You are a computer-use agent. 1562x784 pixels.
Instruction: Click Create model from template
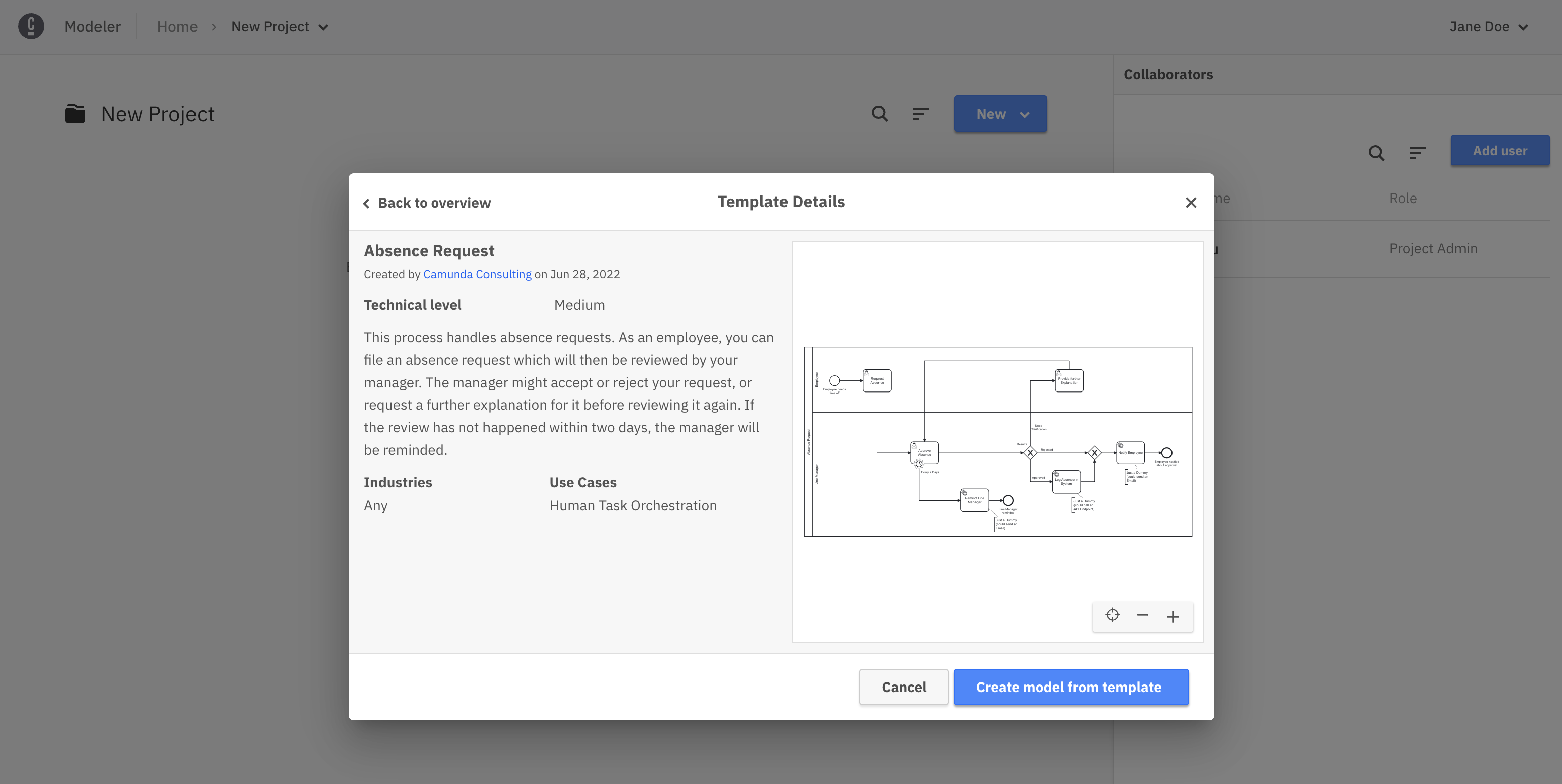pos(1071,687)
